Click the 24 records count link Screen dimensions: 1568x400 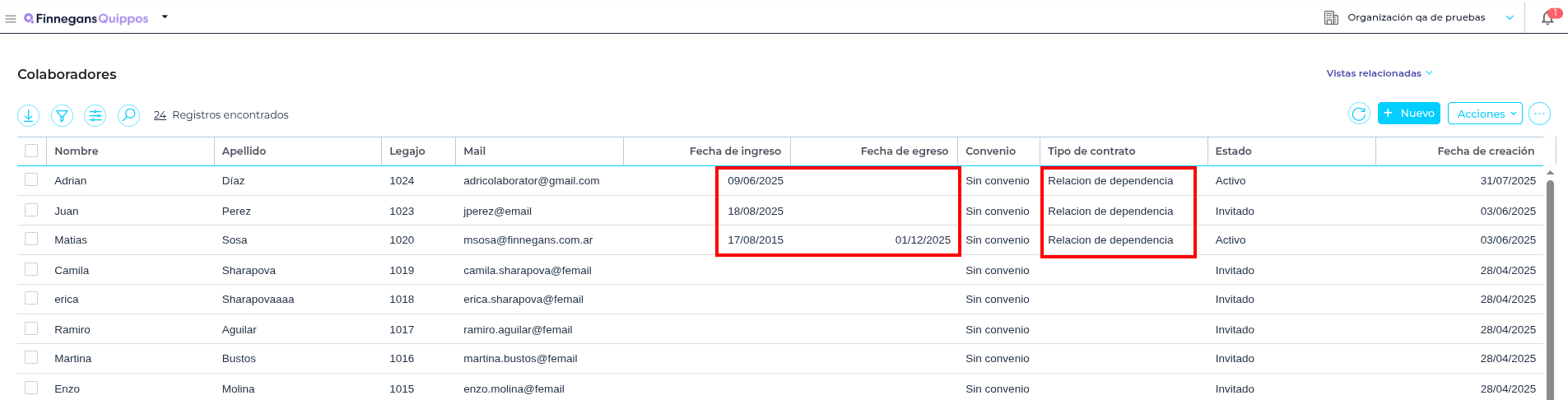click(x=160, y=115)
